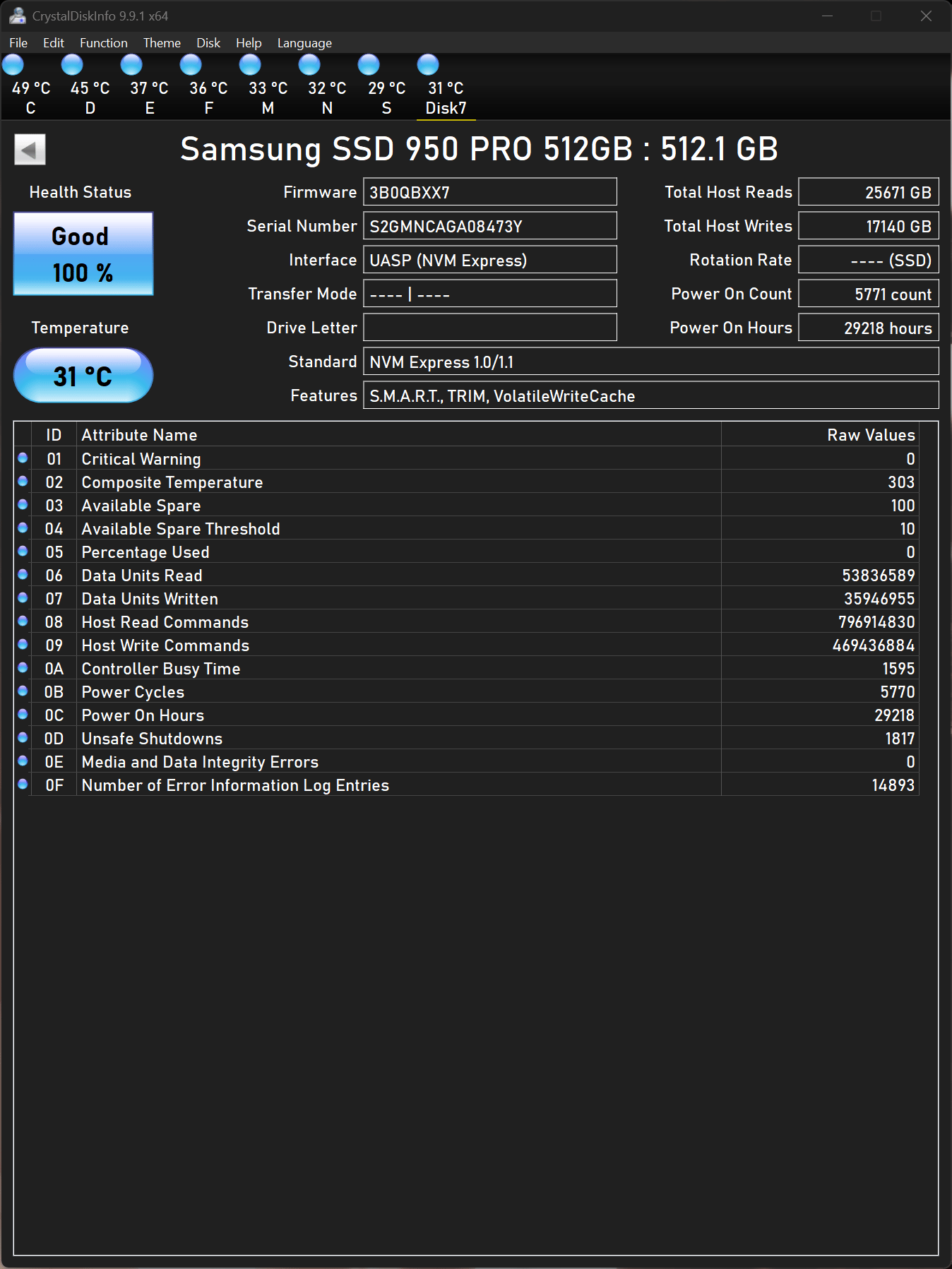Click Total Host Reads value 25671 GB
Screen dimensions: 952x1269
869,192
